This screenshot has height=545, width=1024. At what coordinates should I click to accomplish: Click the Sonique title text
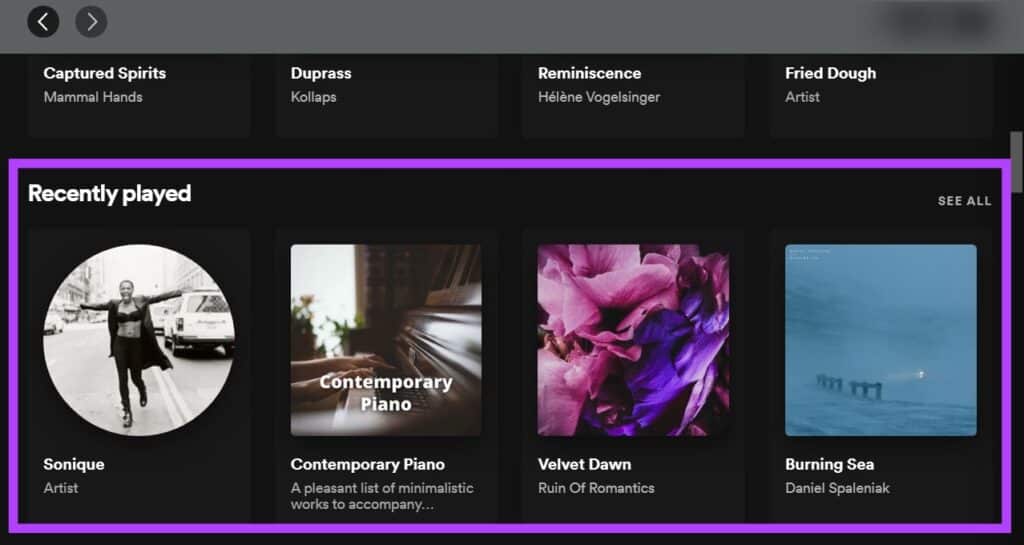click(74, 465)
